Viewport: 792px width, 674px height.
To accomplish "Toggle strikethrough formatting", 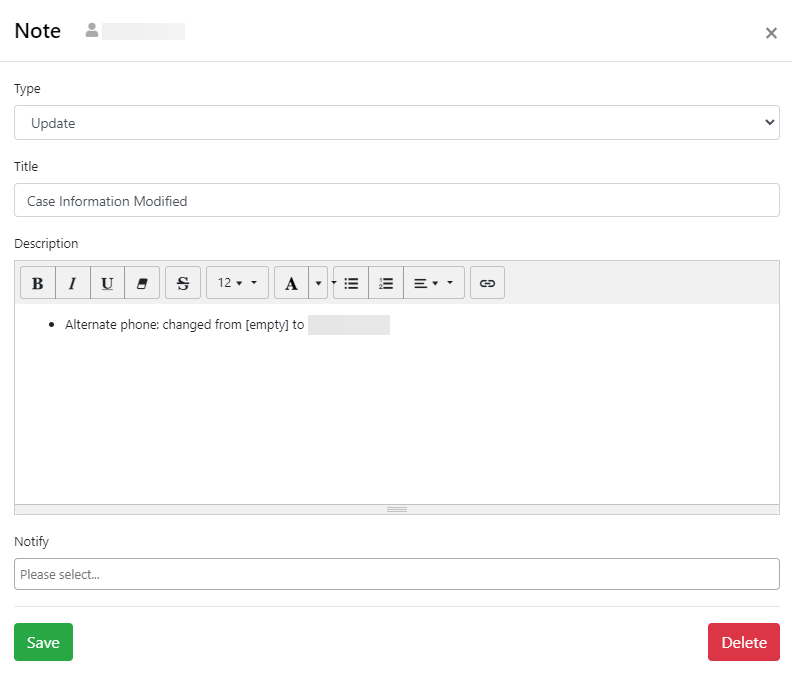I will [183, 283].
